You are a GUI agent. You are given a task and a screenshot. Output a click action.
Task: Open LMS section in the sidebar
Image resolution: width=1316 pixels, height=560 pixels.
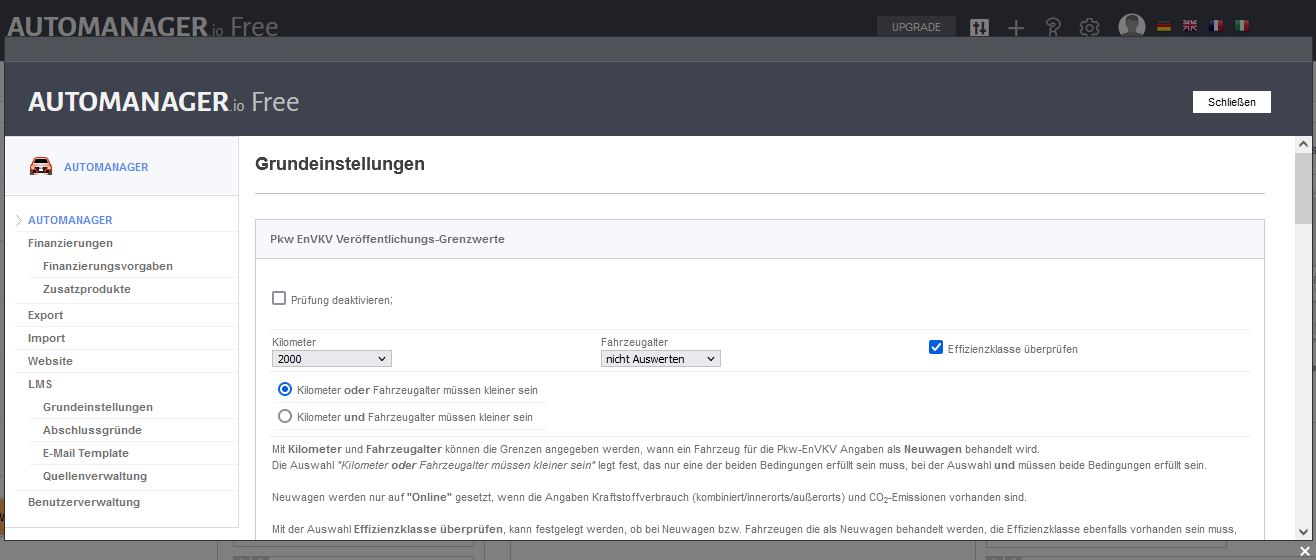(40, 384)
